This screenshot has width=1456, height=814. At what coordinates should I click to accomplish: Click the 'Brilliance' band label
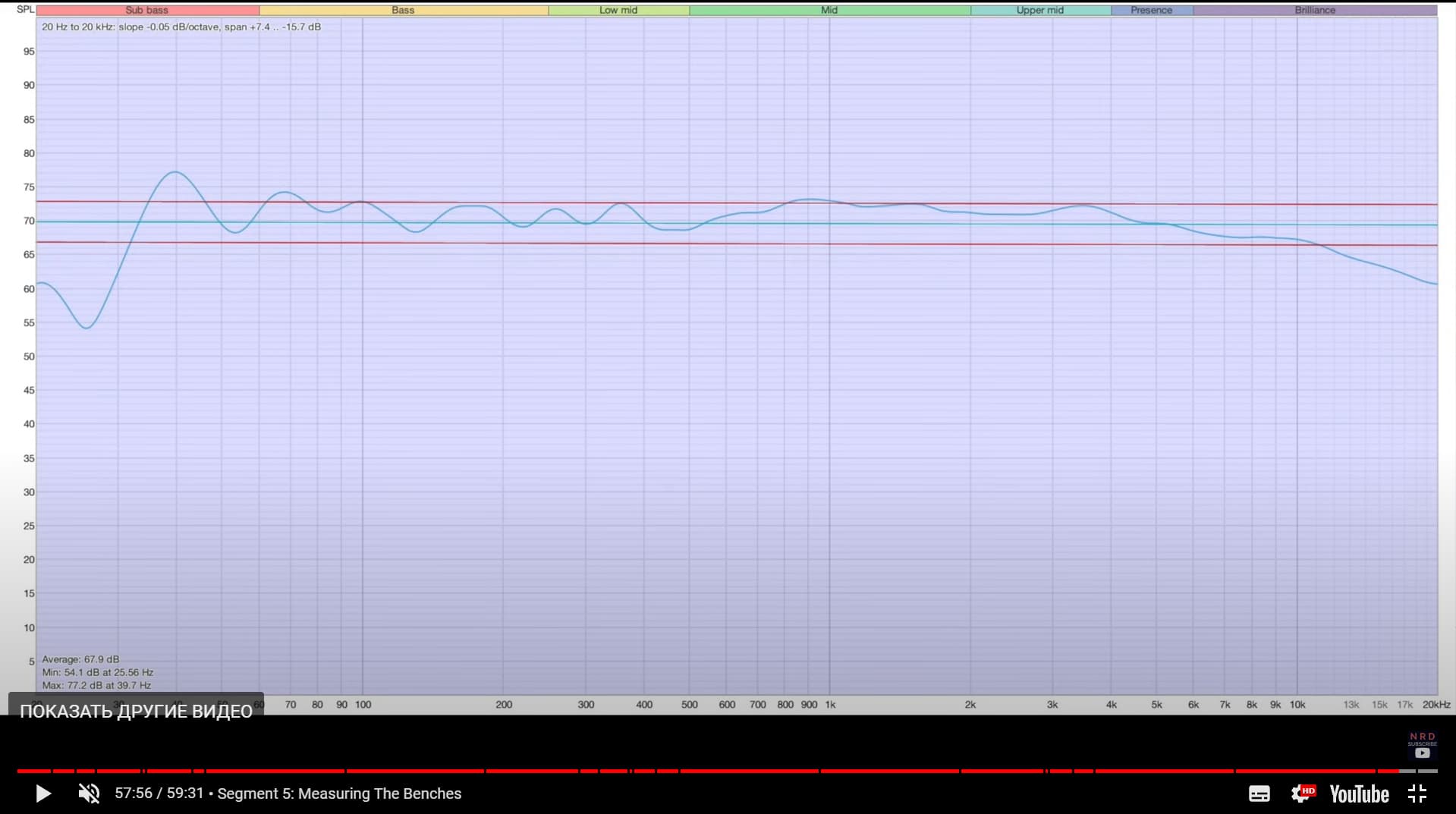click(x=1315, y=11)
